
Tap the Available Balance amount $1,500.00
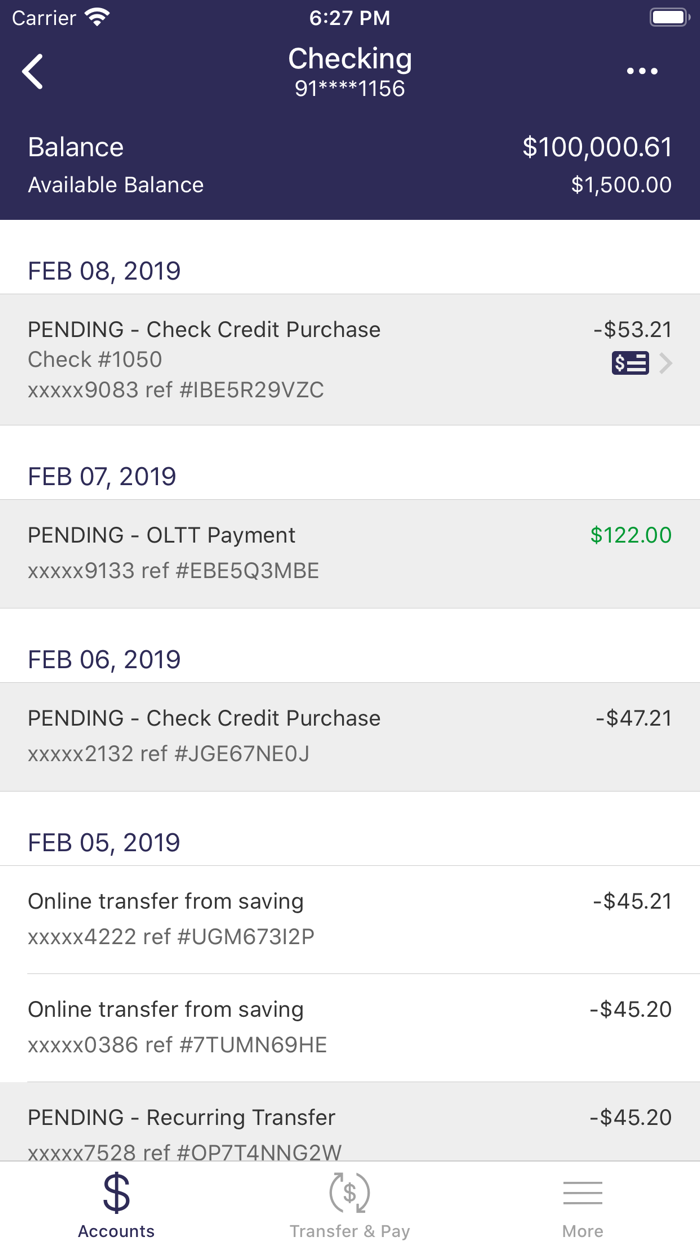click(x=621, y=184)
